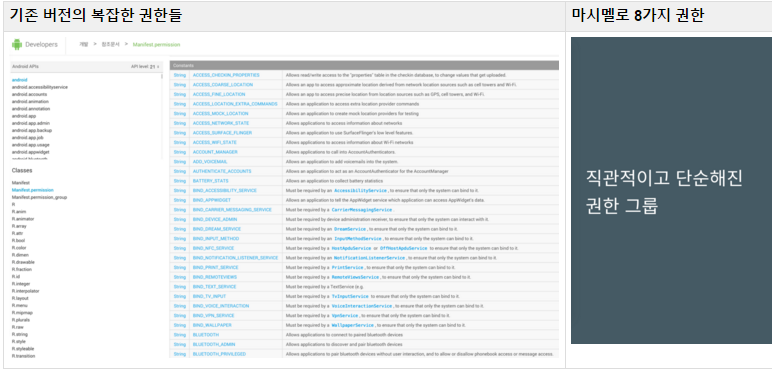Open the ACCOUNT_MANAGER constant
This screenshot has height=372, width=774.
[x=215, y=152]
